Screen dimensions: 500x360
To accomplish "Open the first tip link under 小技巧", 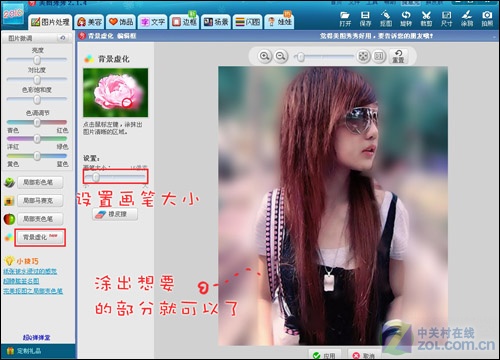I will pos(30,271).
